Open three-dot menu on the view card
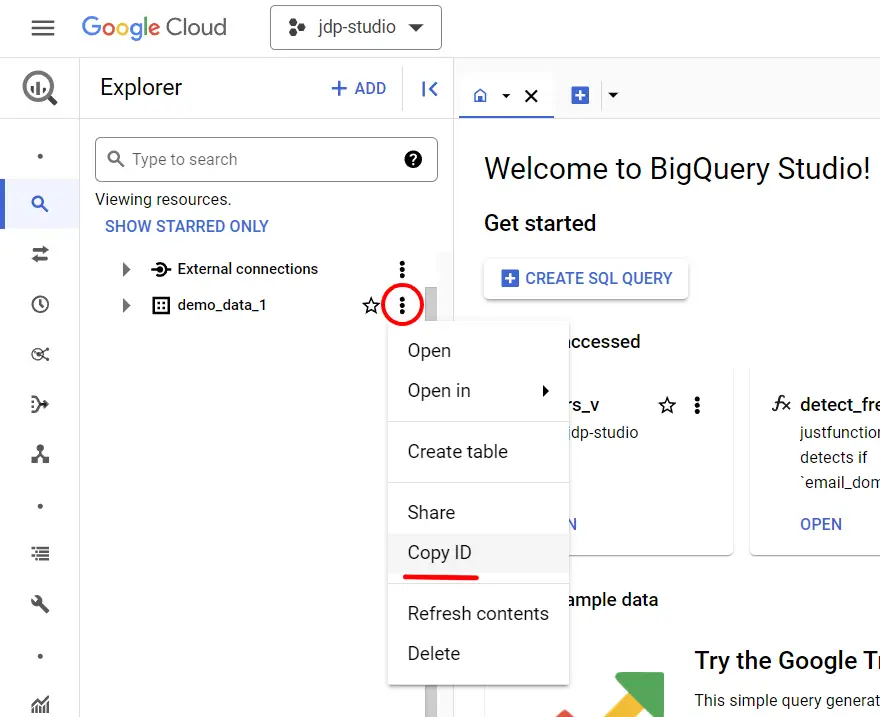The image size is (880, 717). (x=697, y=405)
